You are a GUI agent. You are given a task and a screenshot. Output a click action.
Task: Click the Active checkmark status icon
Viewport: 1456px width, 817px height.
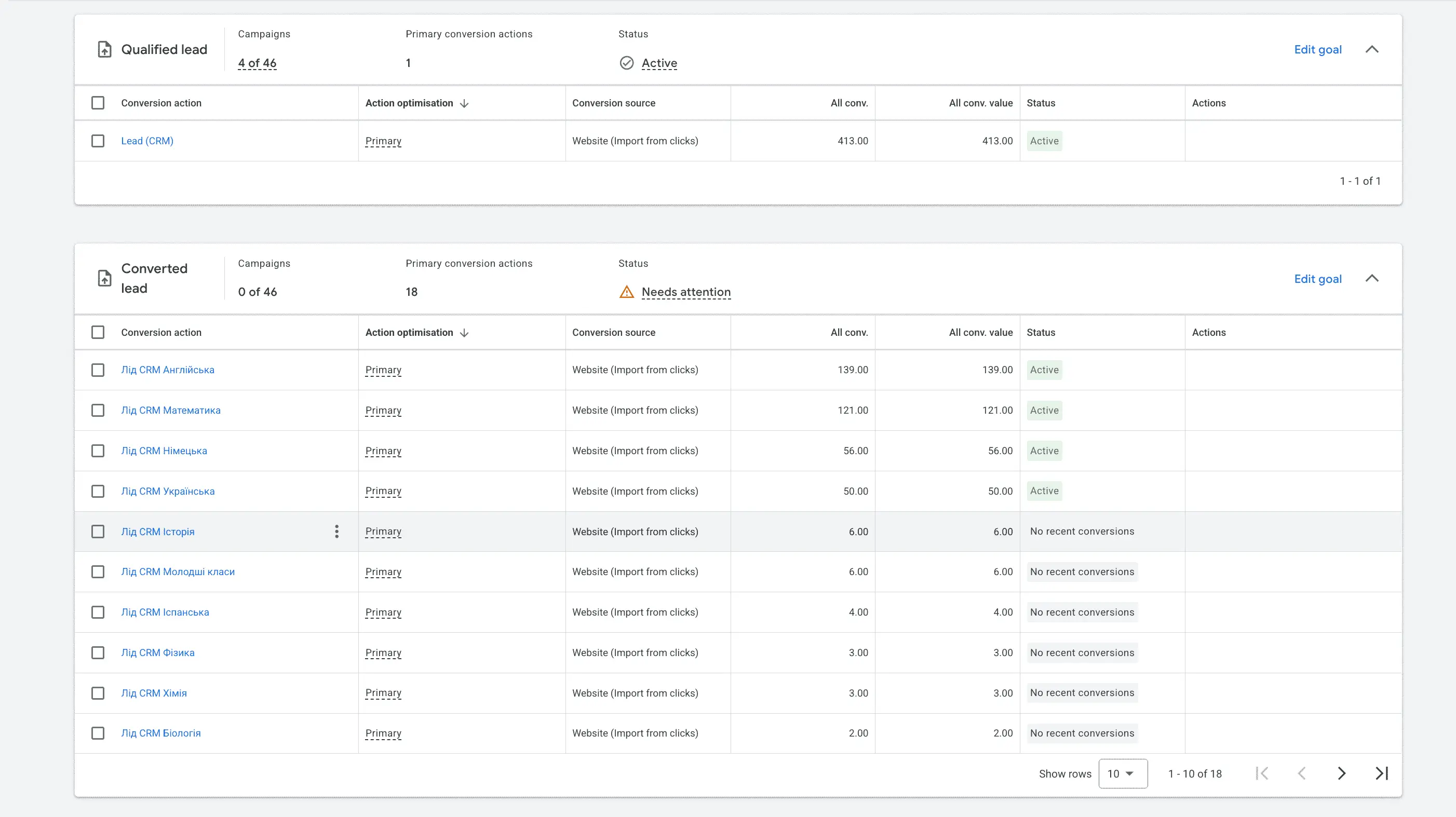click(627, 63)
